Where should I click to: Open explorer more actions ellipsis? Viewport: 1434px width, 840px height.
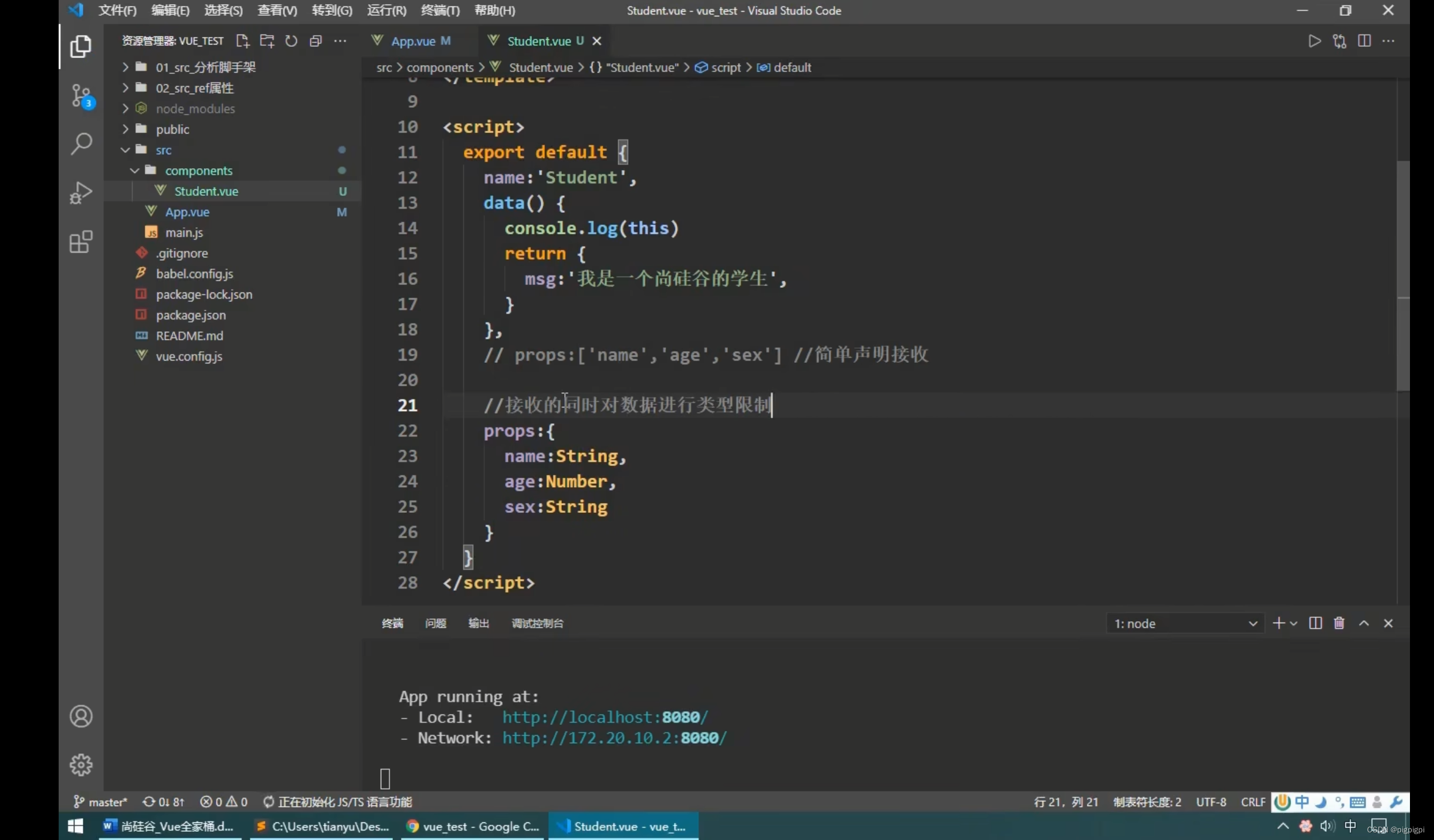340,41
